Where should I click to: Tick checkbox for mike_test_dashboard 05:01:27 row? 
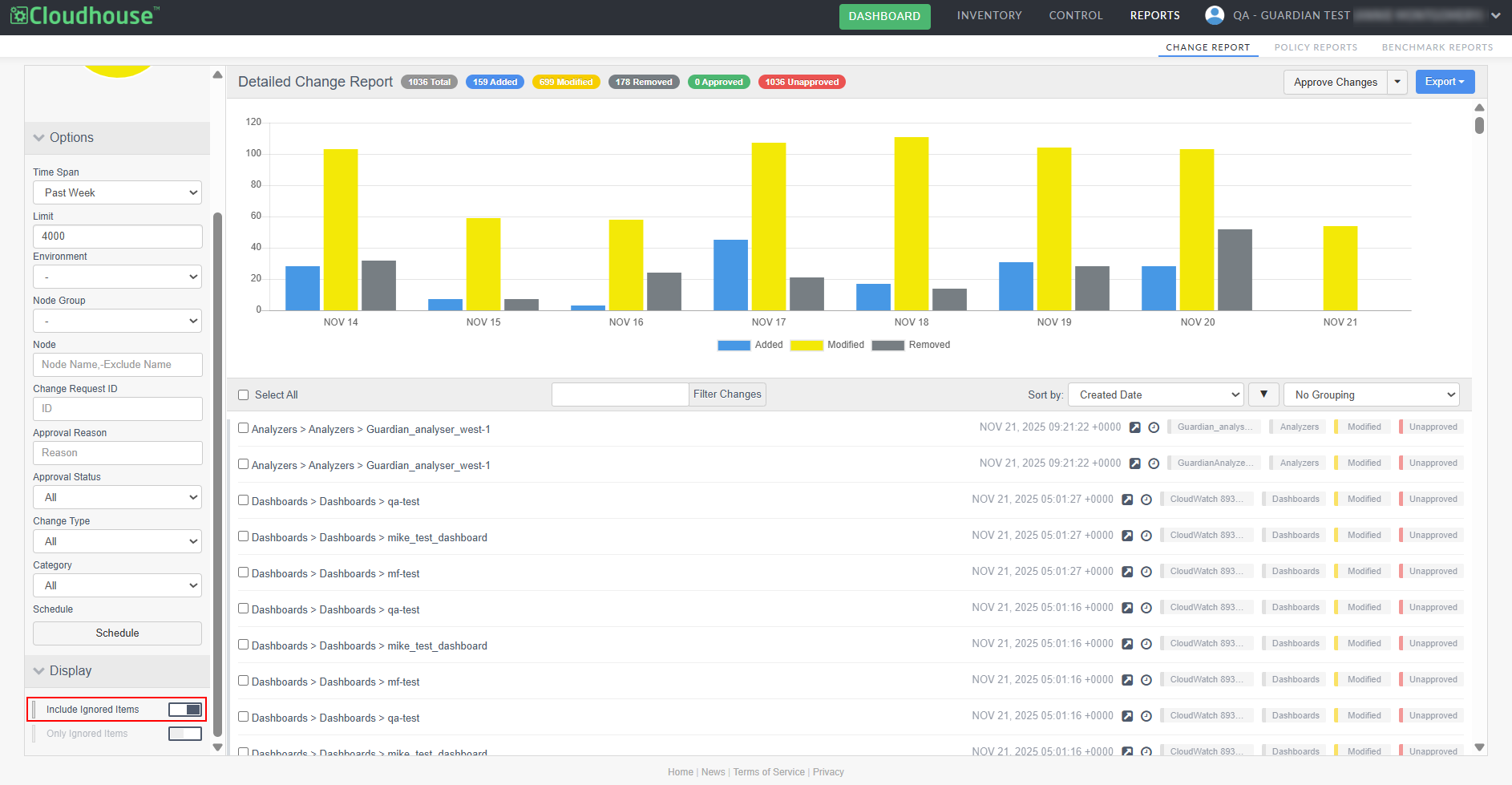point(244,536)
